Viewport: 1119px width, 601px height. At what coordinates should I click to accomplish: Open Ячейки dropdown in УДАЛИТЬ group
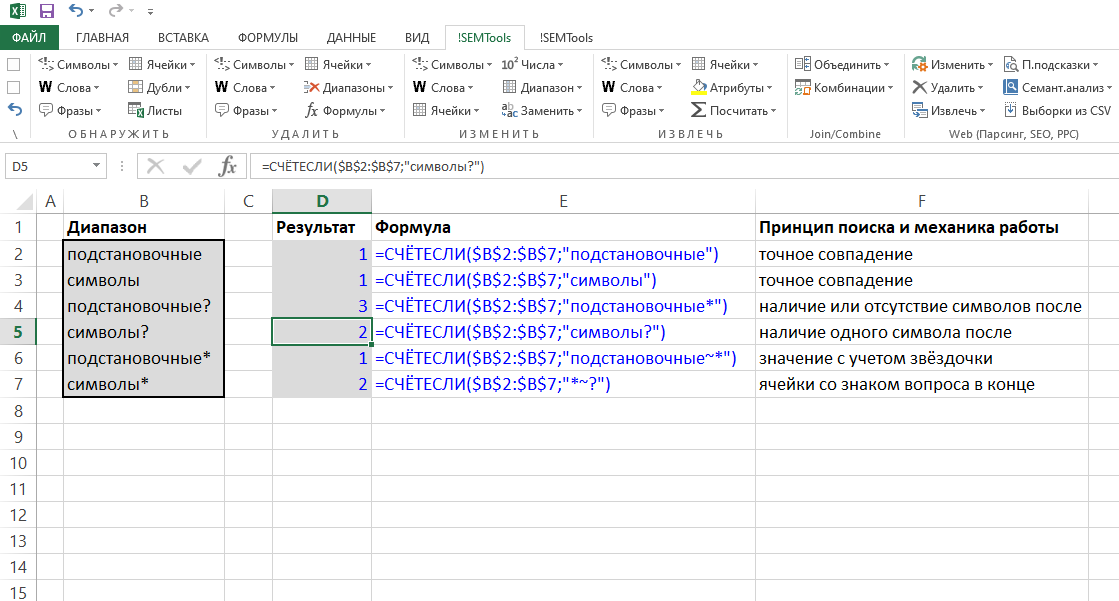pos(338,64)
